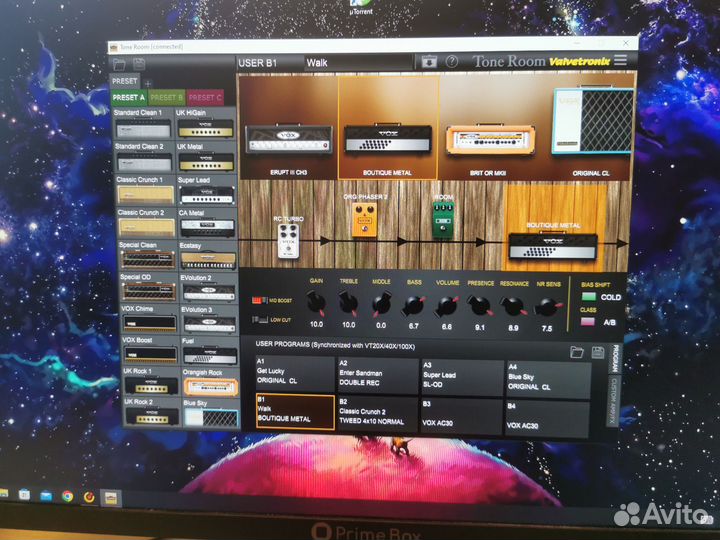Viewport: 720px width, 540px height.
Task: Open Chrome from the Windows taskbar
Action: tap(68, 496)
